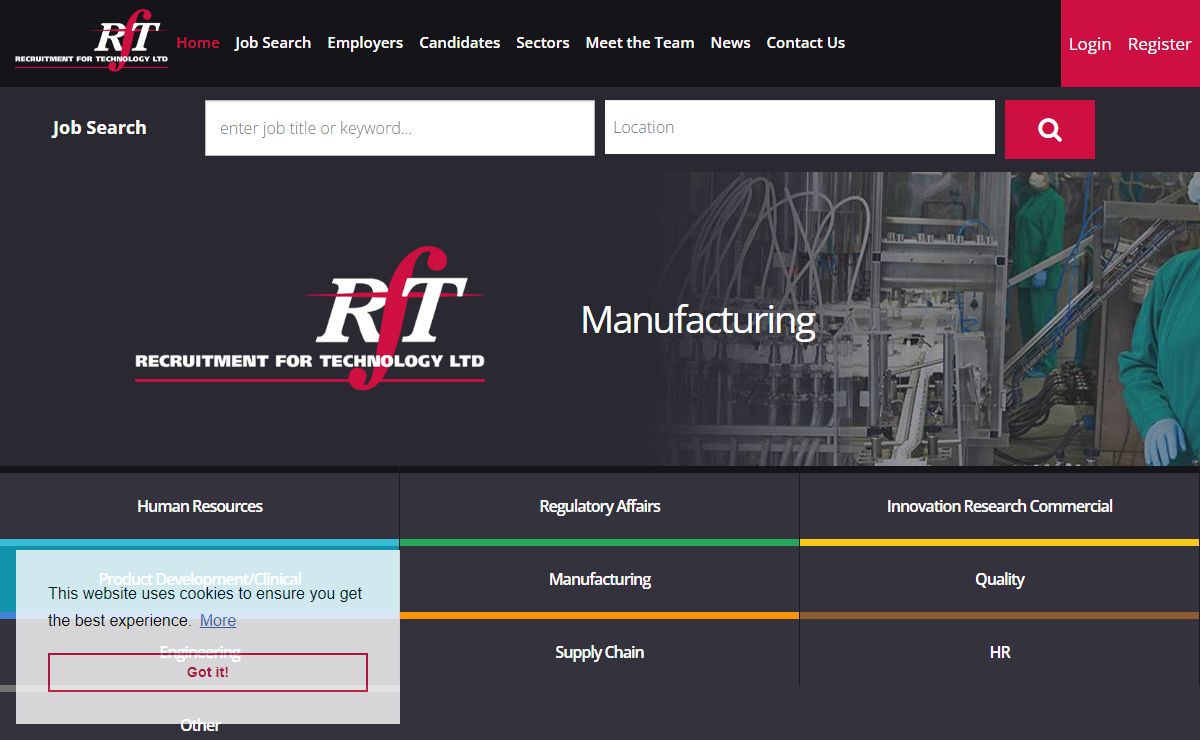Open the Human Resources sector
The width and height of the screenshot is (1200, 740).
200,506
